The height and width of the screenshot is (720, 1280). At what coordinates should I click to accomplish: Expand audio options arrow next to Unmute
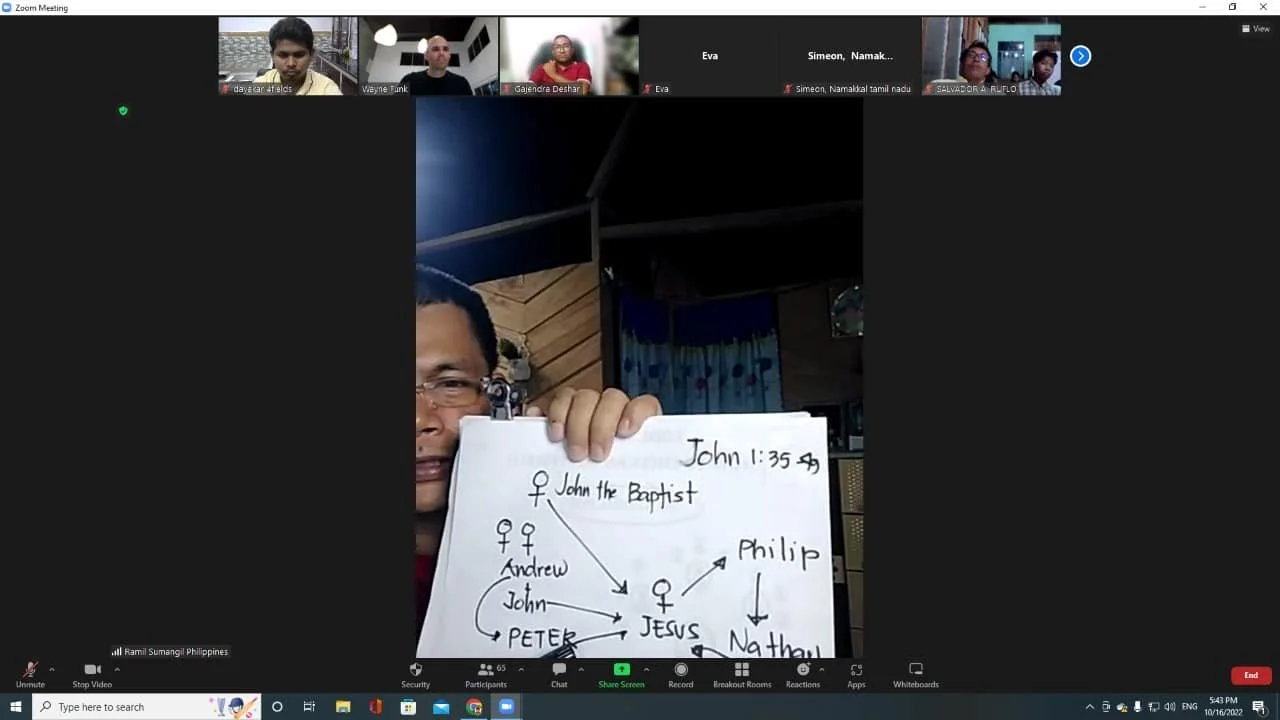(52, 669)
